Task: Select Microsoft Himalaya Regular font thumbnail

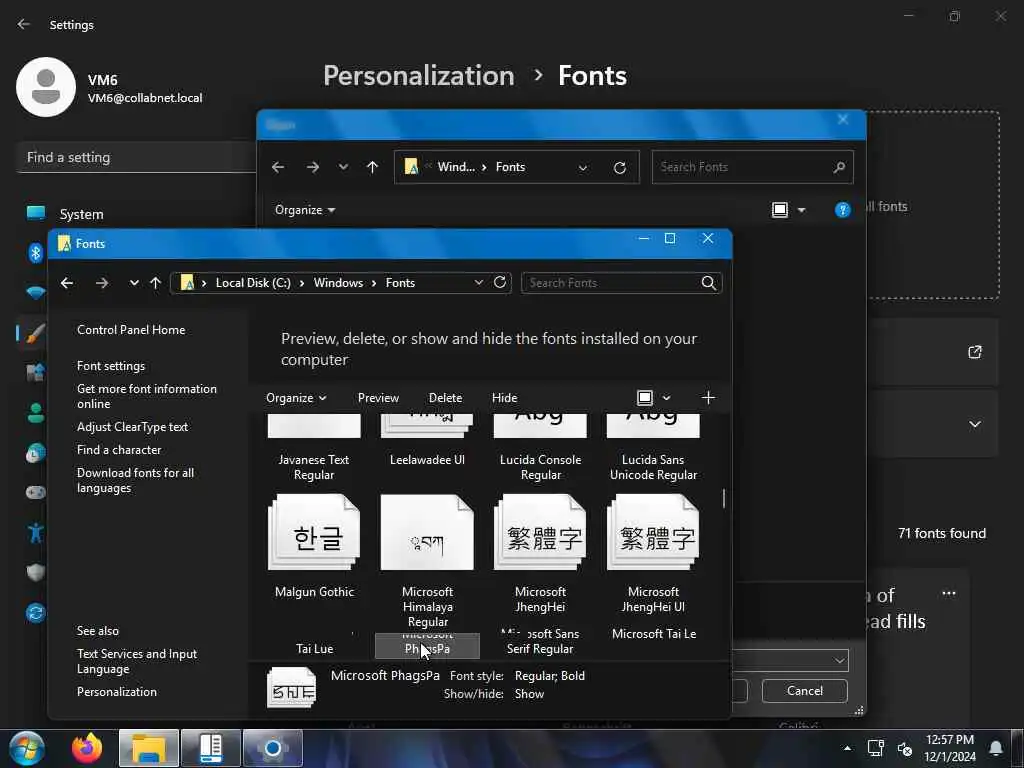Action: coord(427,533)
